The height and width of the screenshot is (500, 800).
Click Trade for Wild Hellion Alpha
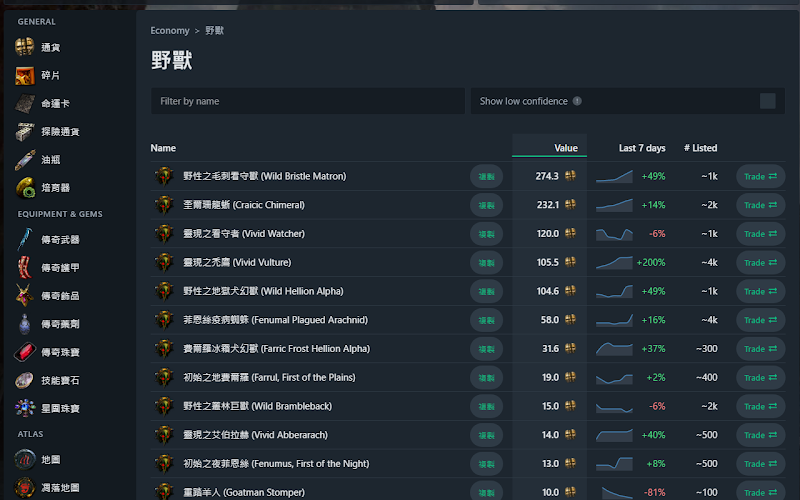pos(760,291)
